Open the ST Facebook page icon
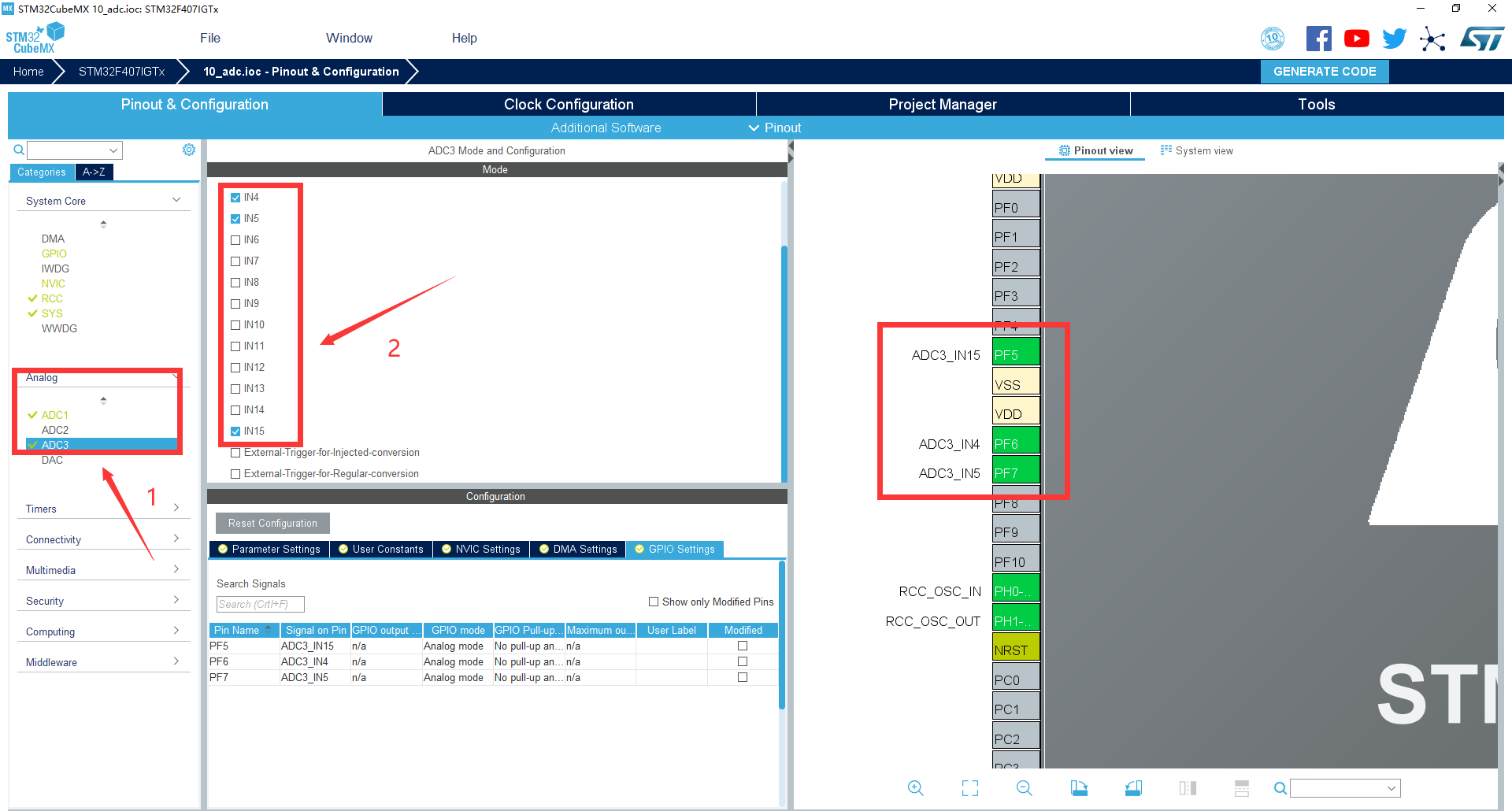Image resolution: width=1512 pixels, height=811 pixels. tap(1318, 39)
